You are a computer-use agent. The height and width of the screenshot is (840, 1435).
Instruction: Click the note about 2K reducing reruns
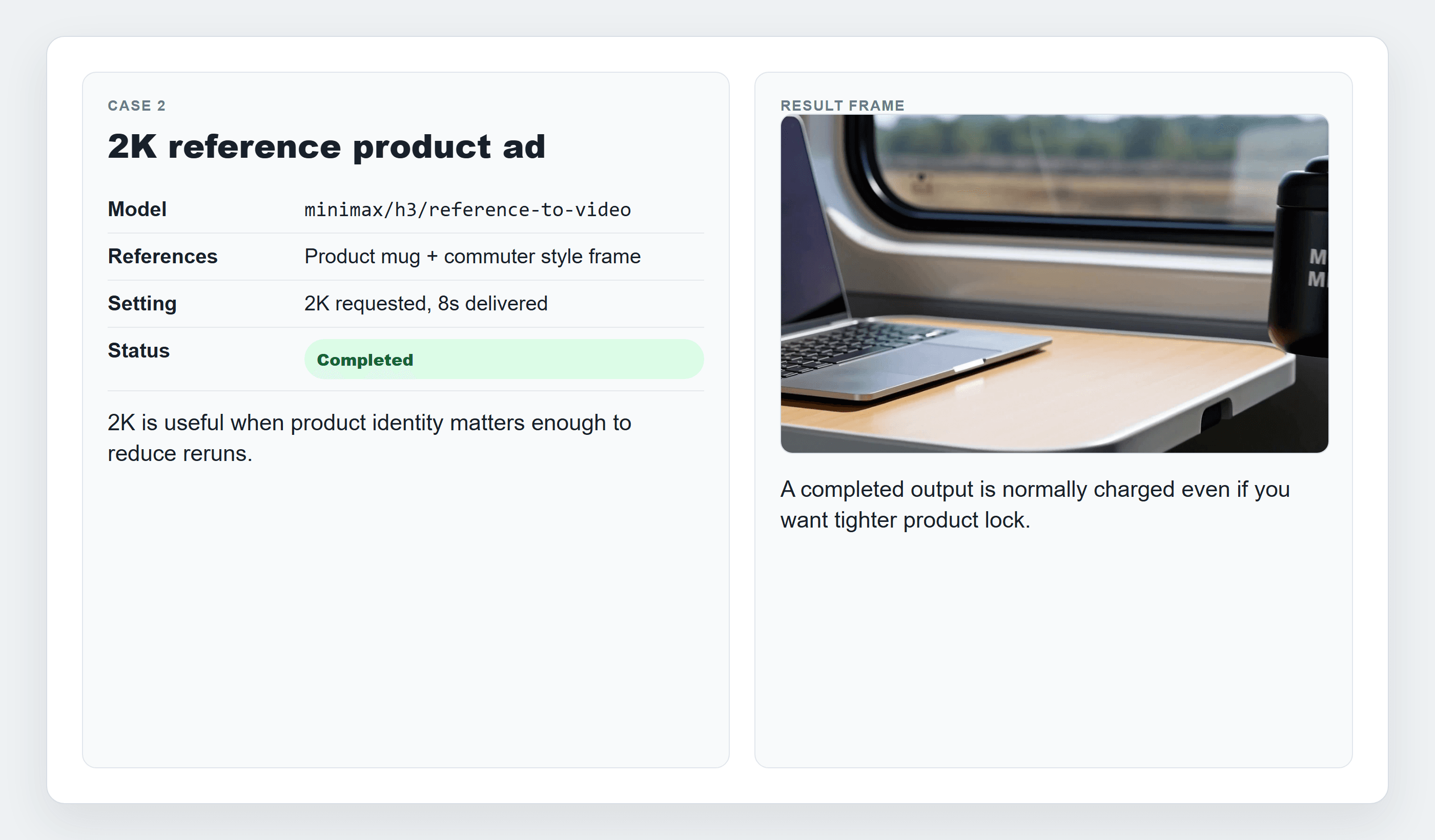pyautogui.click(x=370, y=438)
